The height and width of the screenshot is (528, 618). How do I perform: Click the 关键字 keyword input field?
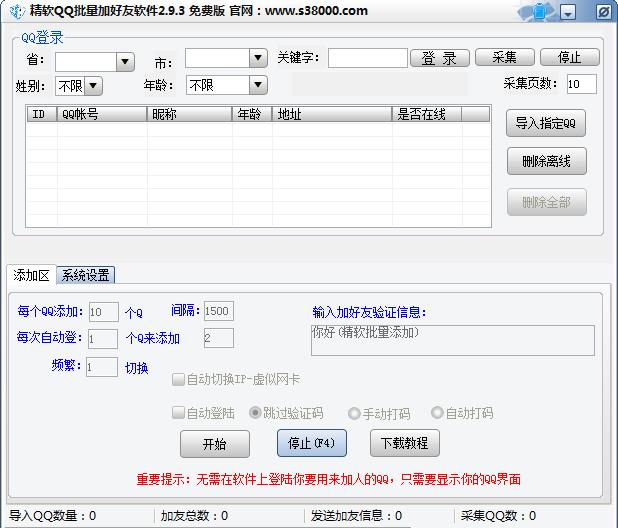click(x=367, y=58)
